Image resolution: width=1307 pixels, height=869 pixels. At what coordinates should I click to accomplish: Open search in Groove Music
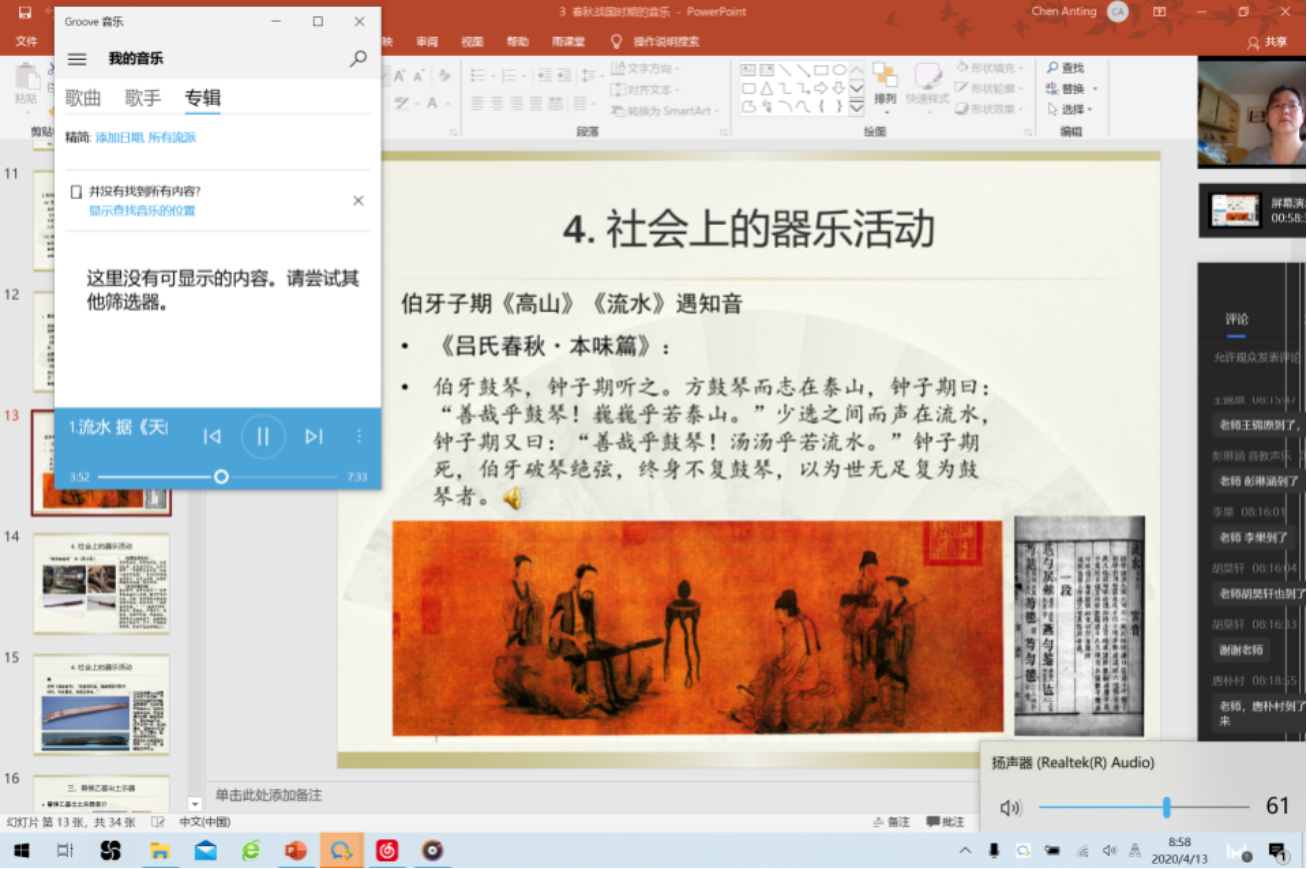click(358, 59)
